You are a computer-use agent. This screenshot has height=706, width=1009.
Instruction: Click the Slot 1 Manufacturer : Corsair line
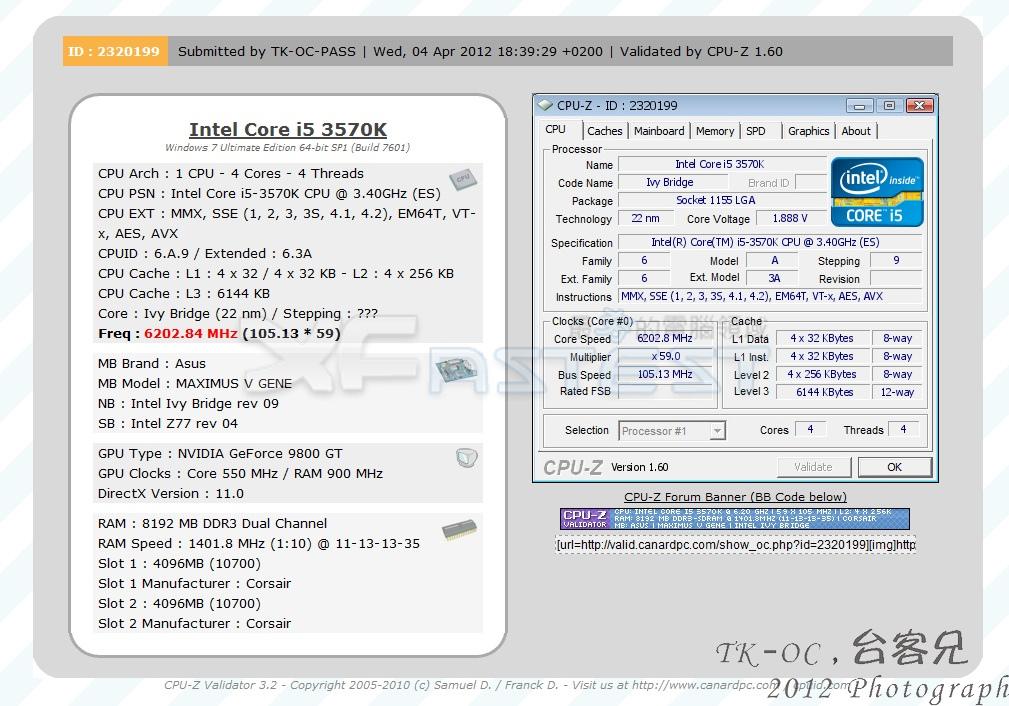[x=194, y=584]
